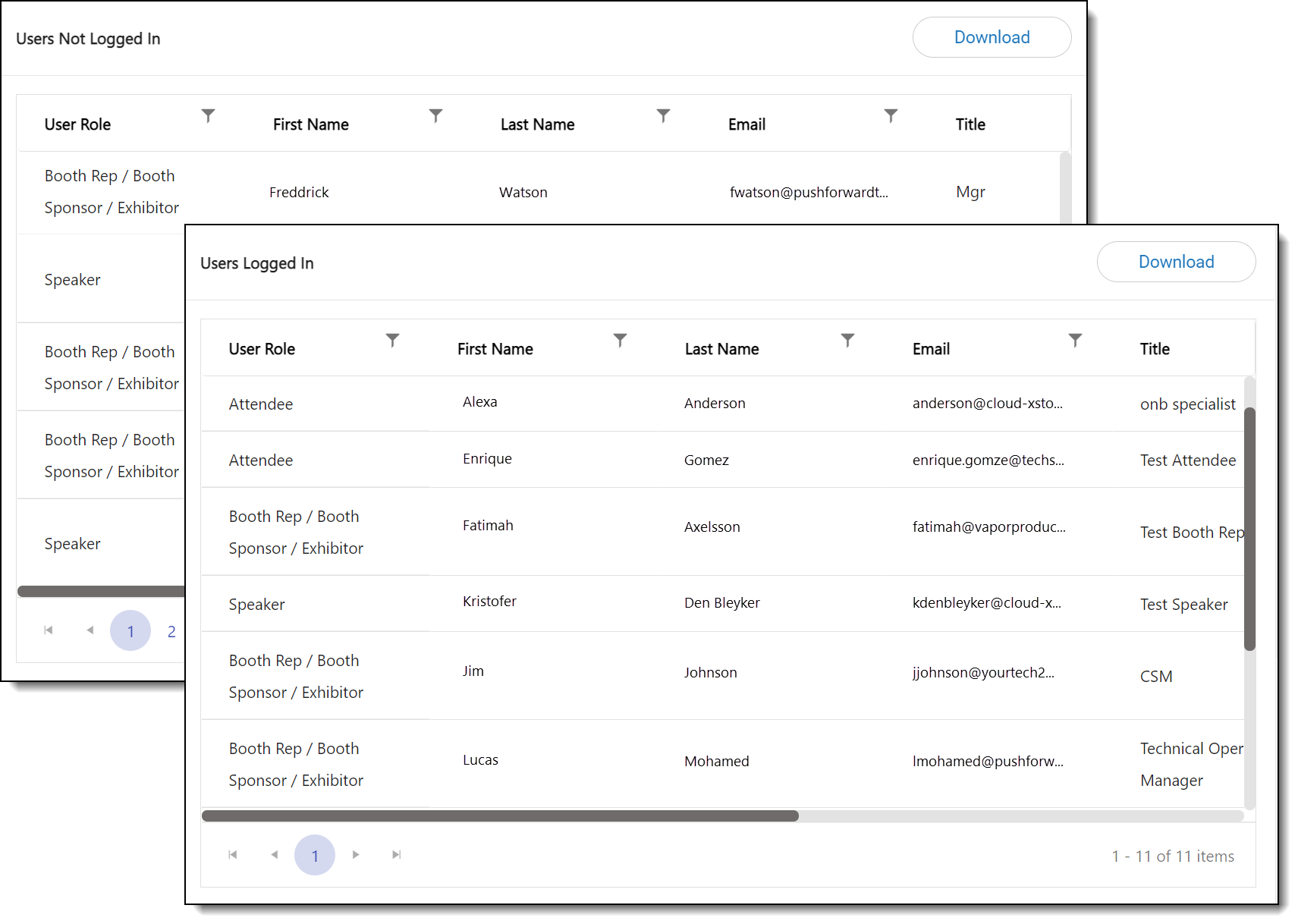Filter First Name in Users Not Logged In
1298x924 pixels.
435,115
